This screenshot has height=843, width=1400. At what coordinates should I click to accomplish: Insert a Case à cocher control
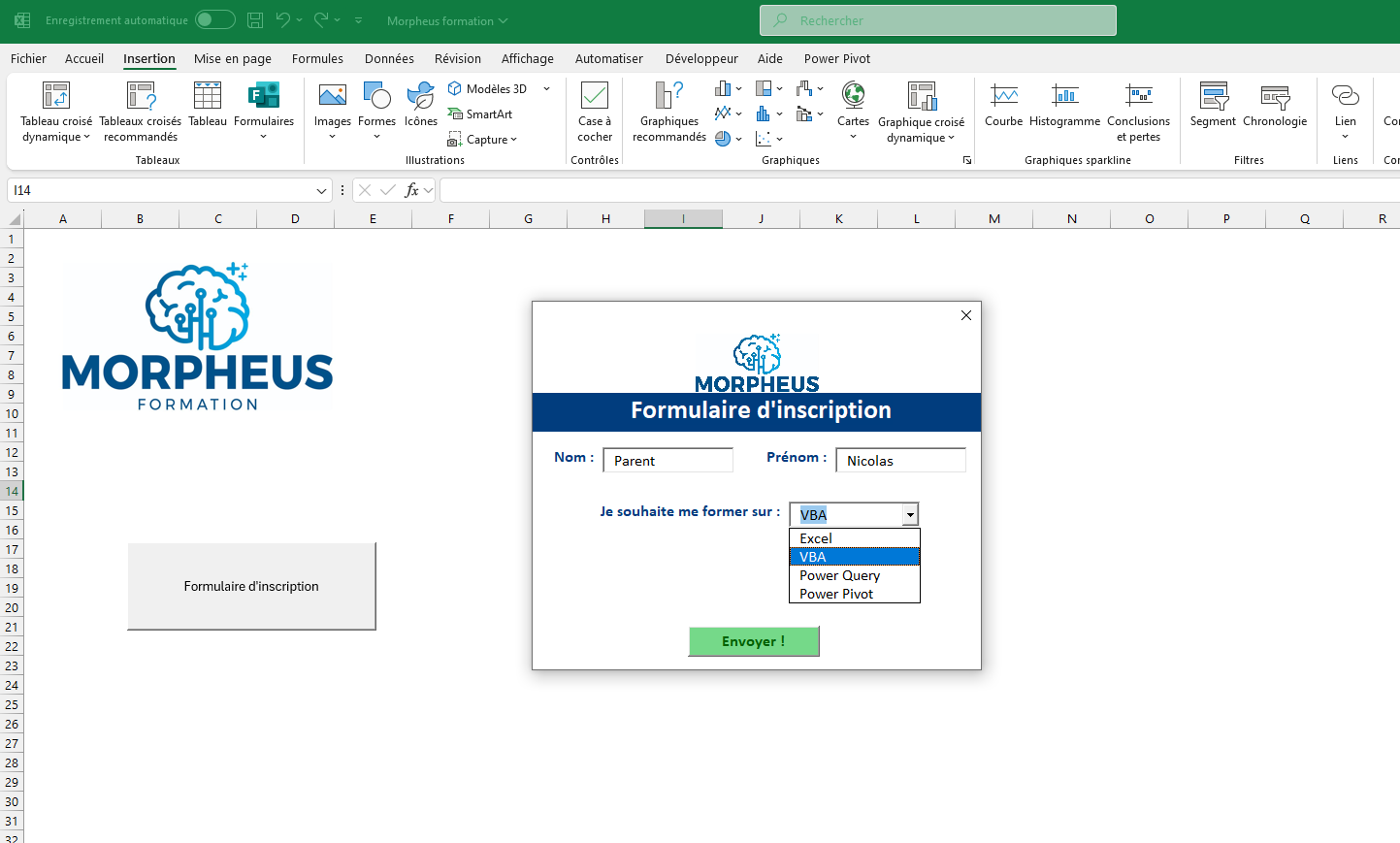coord(594,112)
